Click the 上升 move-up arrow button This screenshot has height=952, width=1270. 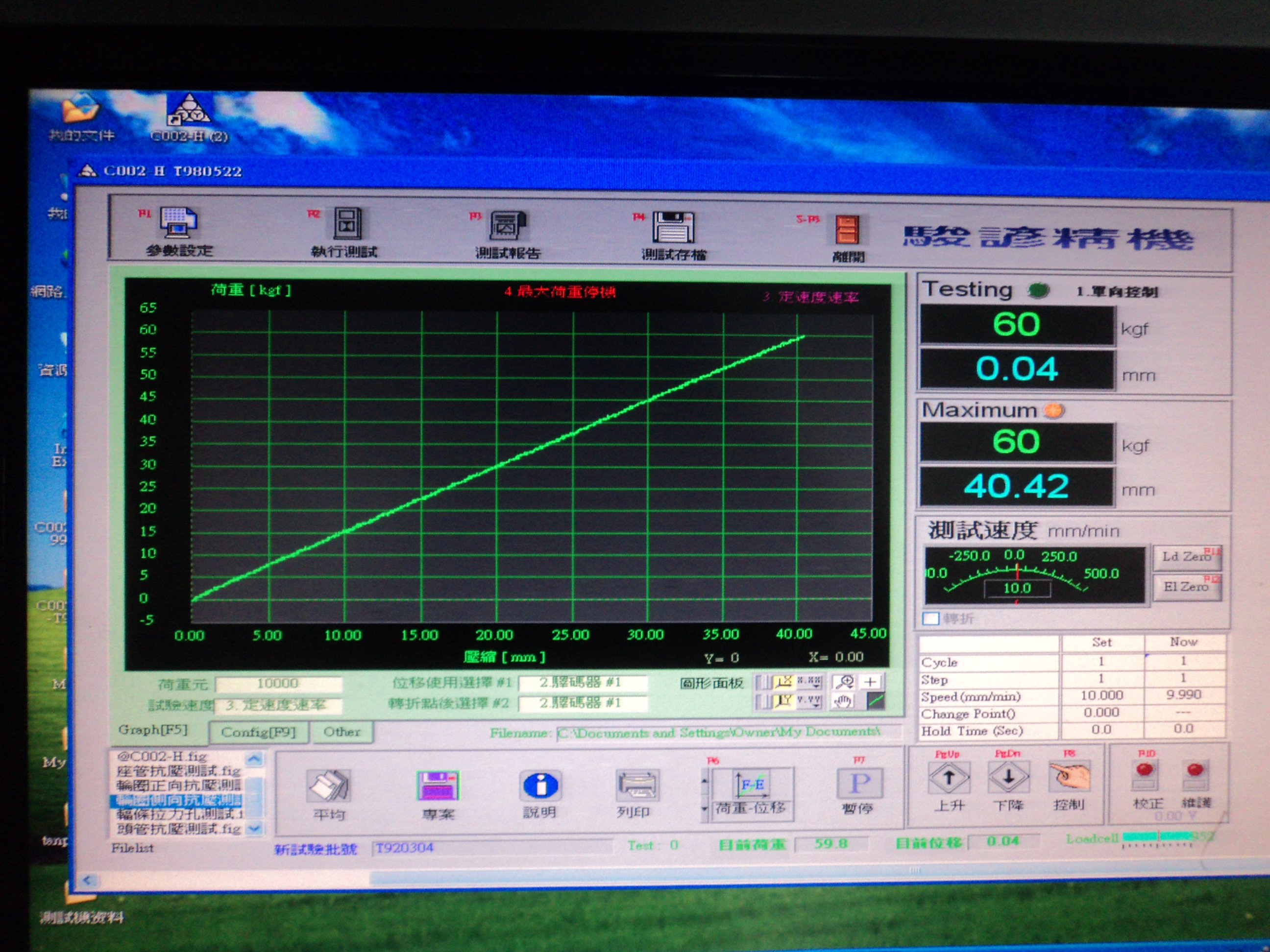click(949, 778)
